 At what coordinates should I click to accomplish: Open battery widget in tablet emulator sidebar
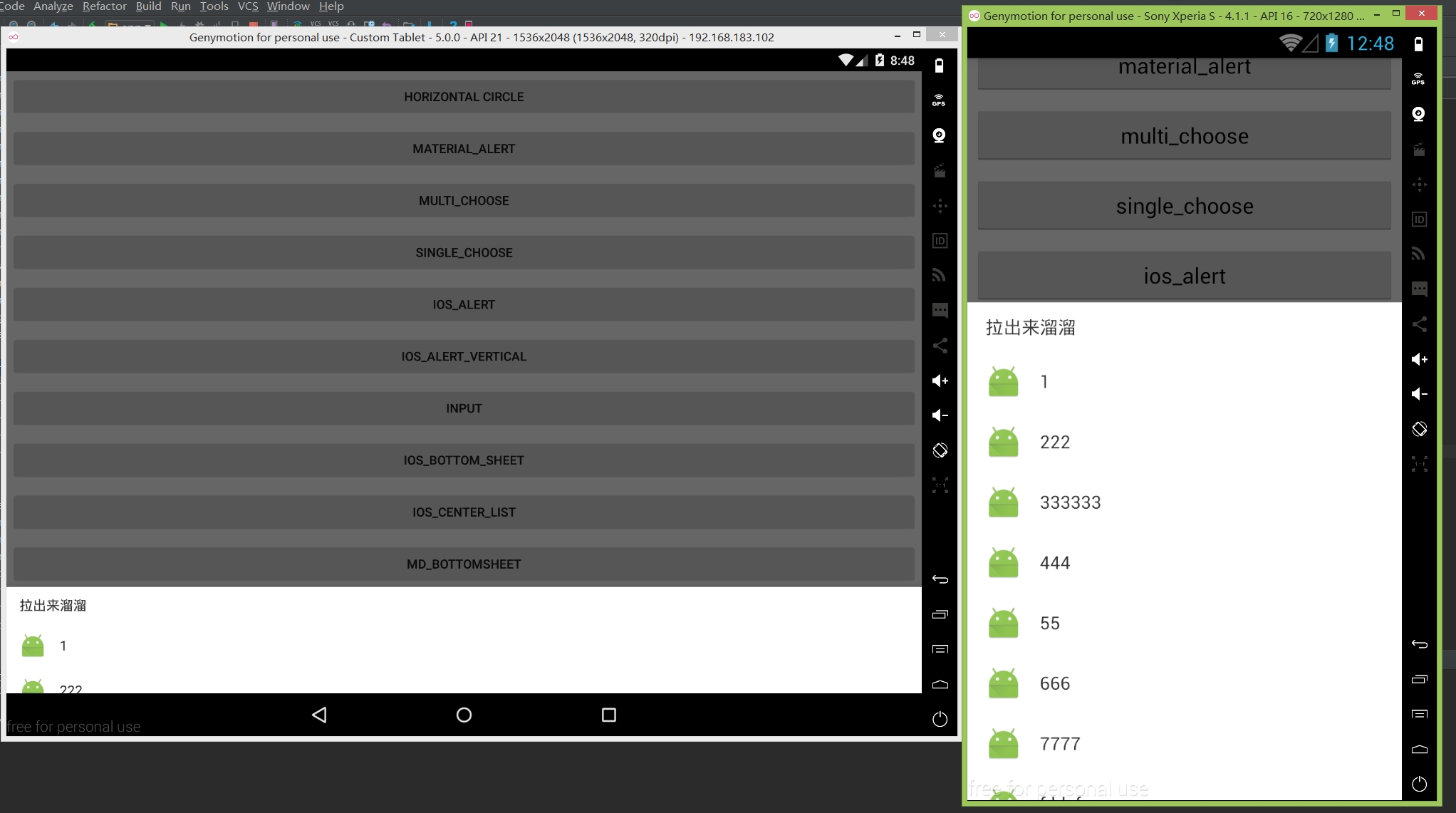(939, 66)
